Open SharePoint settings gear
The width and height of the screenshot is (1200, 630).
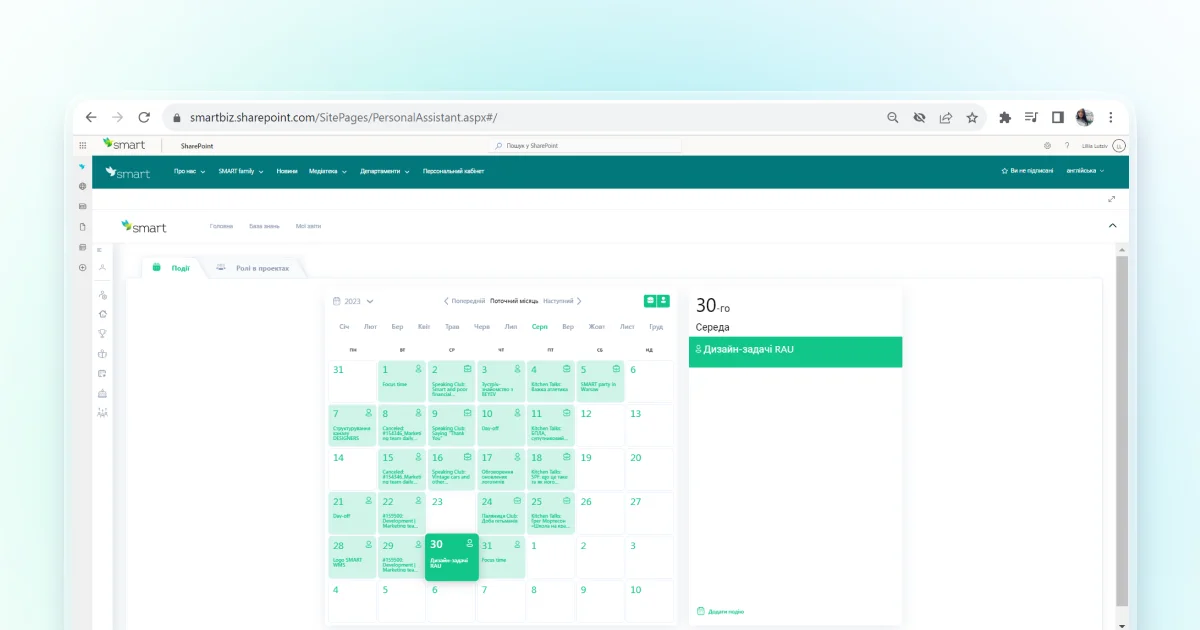pyautogui.click(x=1047, y=145)
